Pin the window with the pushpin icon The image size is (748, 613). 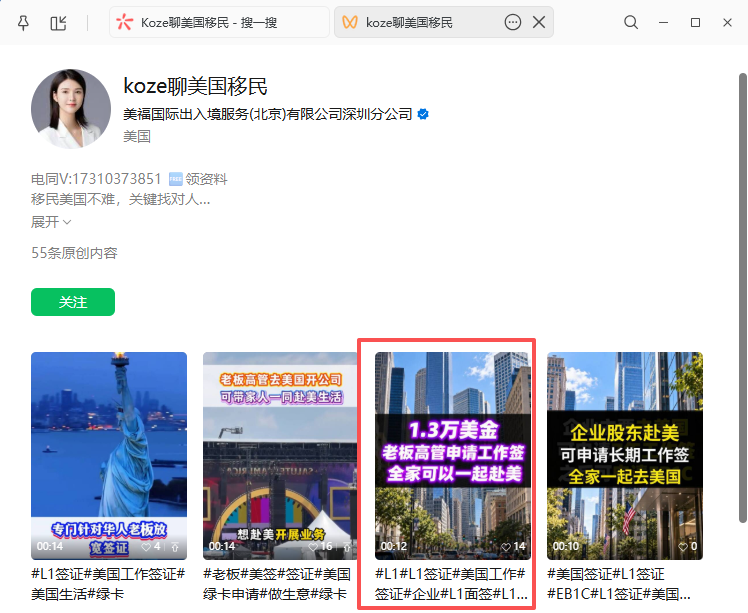tap(23, 22)
